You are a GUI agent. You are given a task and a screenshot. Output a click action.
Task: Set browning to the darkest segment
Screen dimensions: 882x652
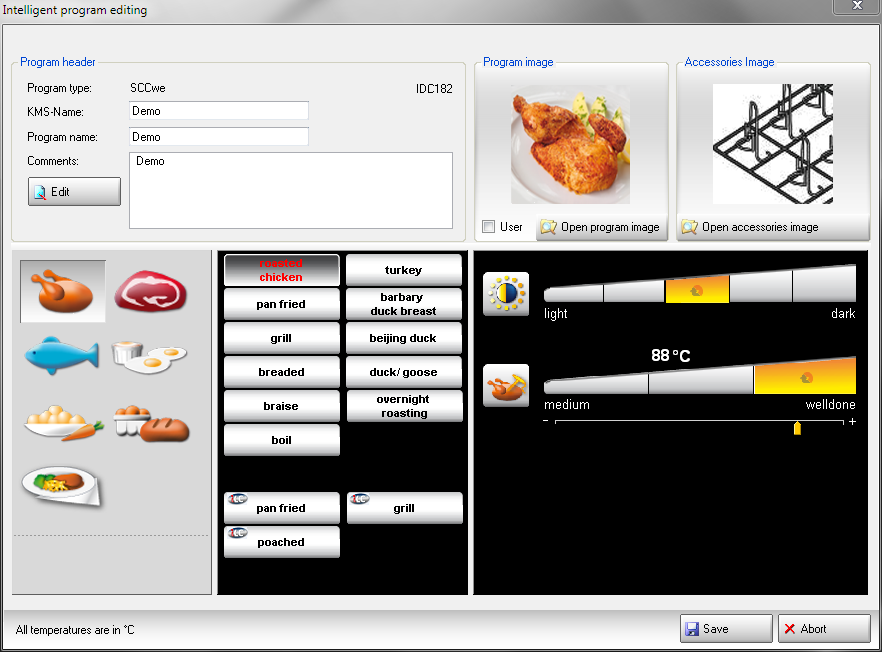tap(824, 286)
